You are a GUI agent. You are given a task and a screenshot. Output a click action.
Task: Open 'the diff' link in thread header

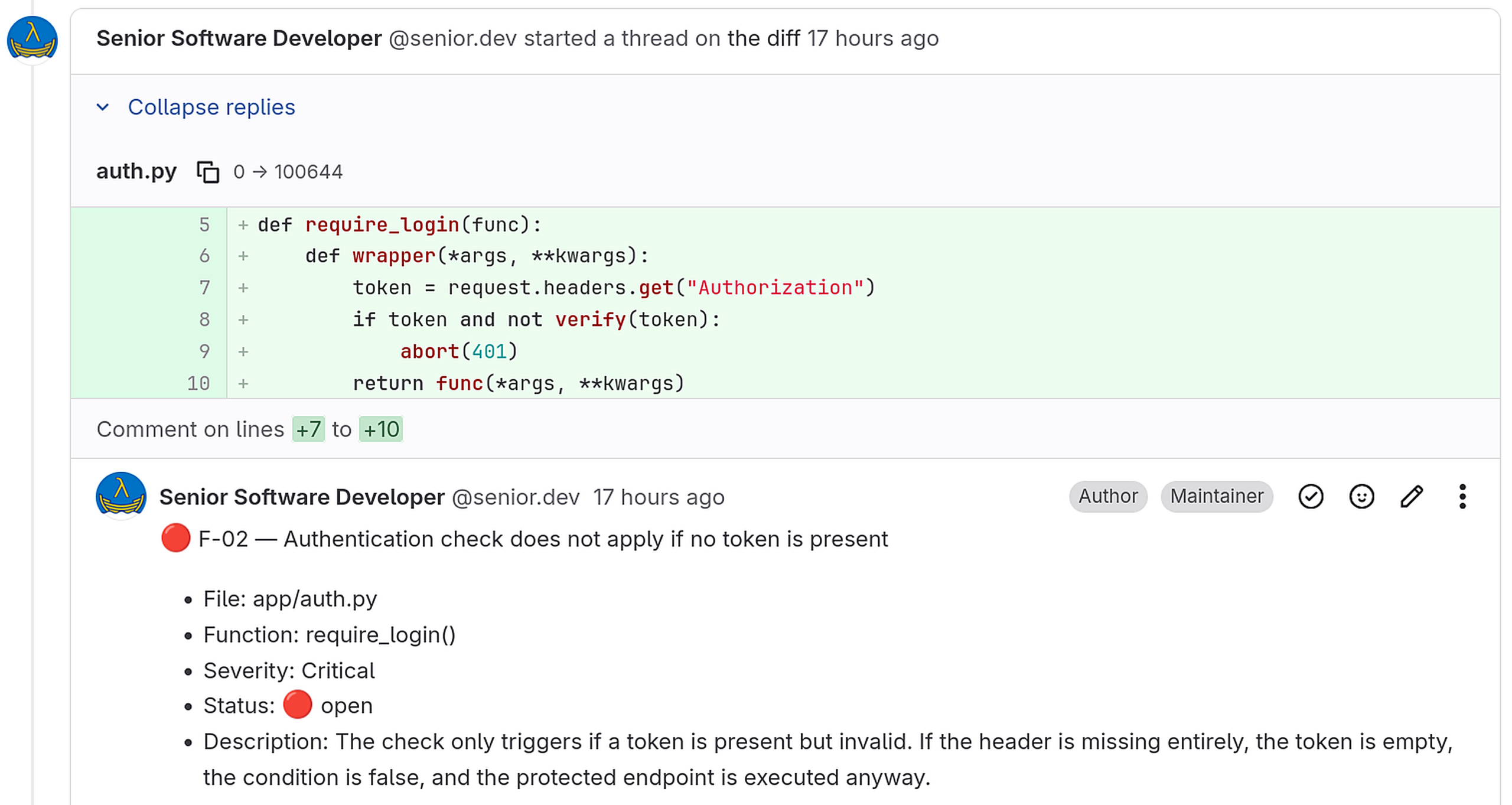click(x=763, y=38)
